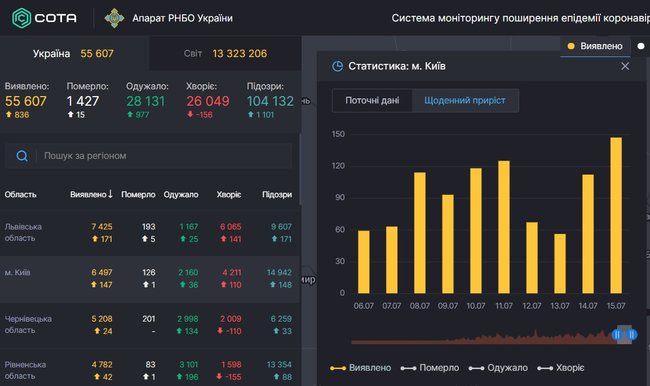Click the 13.07 bar in the chart
This screenshot has width=650, height=386.
click(x=560, y=263)
